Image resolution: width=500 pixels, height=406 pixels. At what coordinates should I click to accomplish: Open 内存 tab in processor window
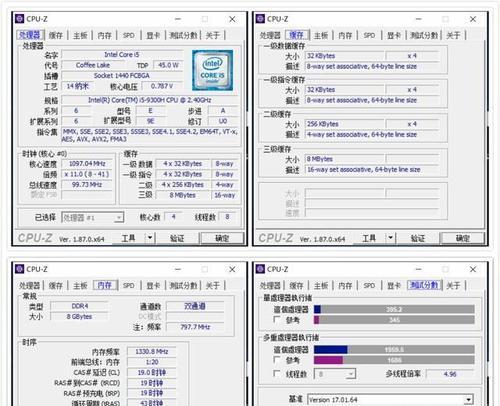[105, 35]
